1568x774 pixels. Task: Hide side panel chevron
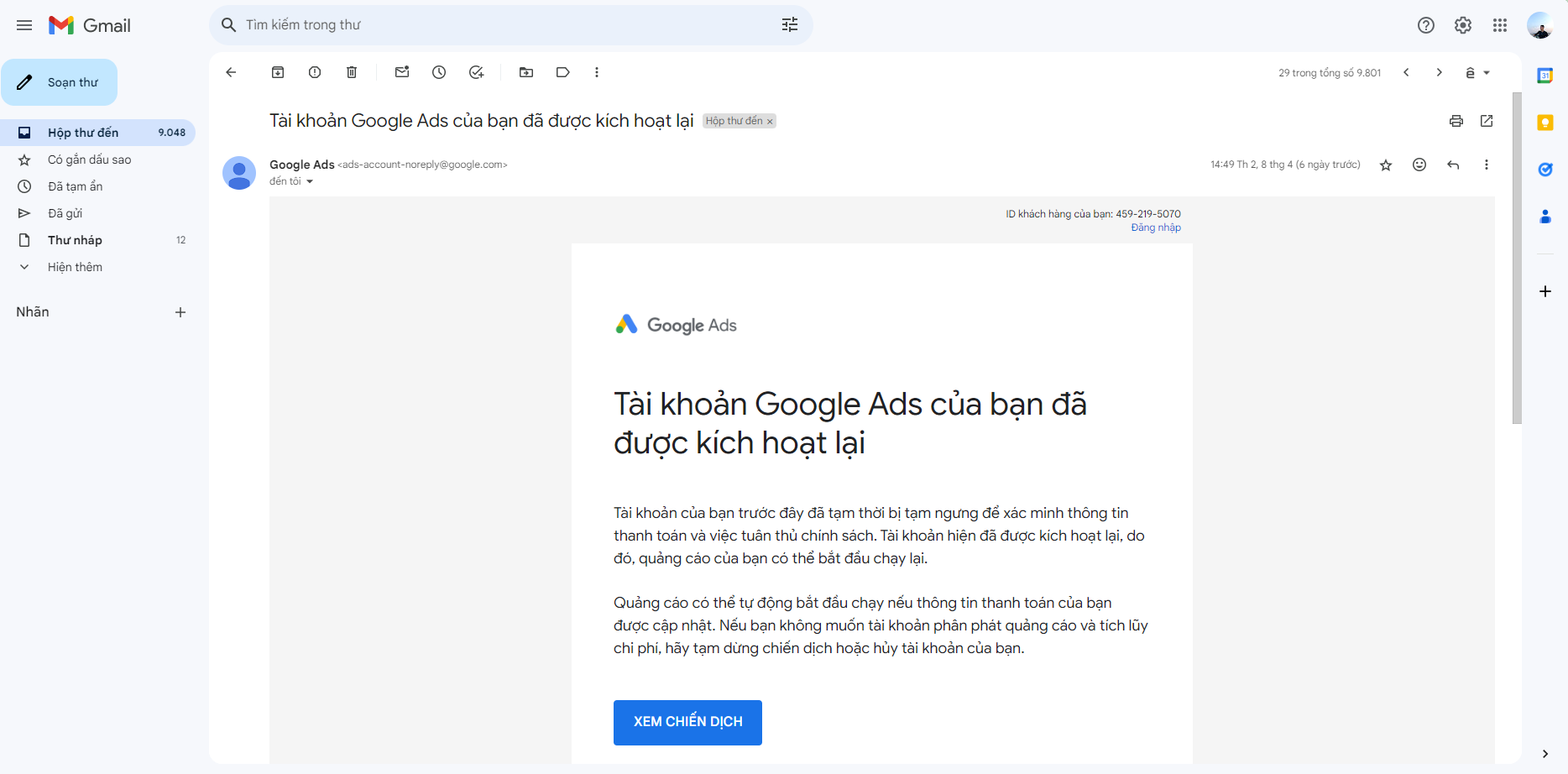click(1544, 754)
